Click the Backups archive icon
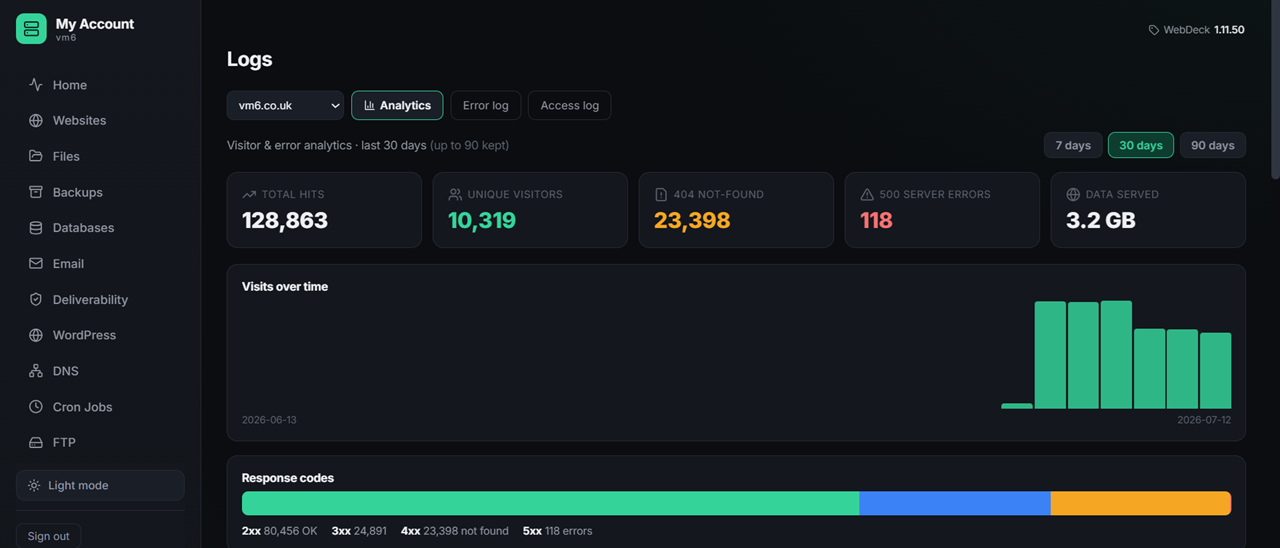Viewport: 1280px width, 548px height. (36, 192)
